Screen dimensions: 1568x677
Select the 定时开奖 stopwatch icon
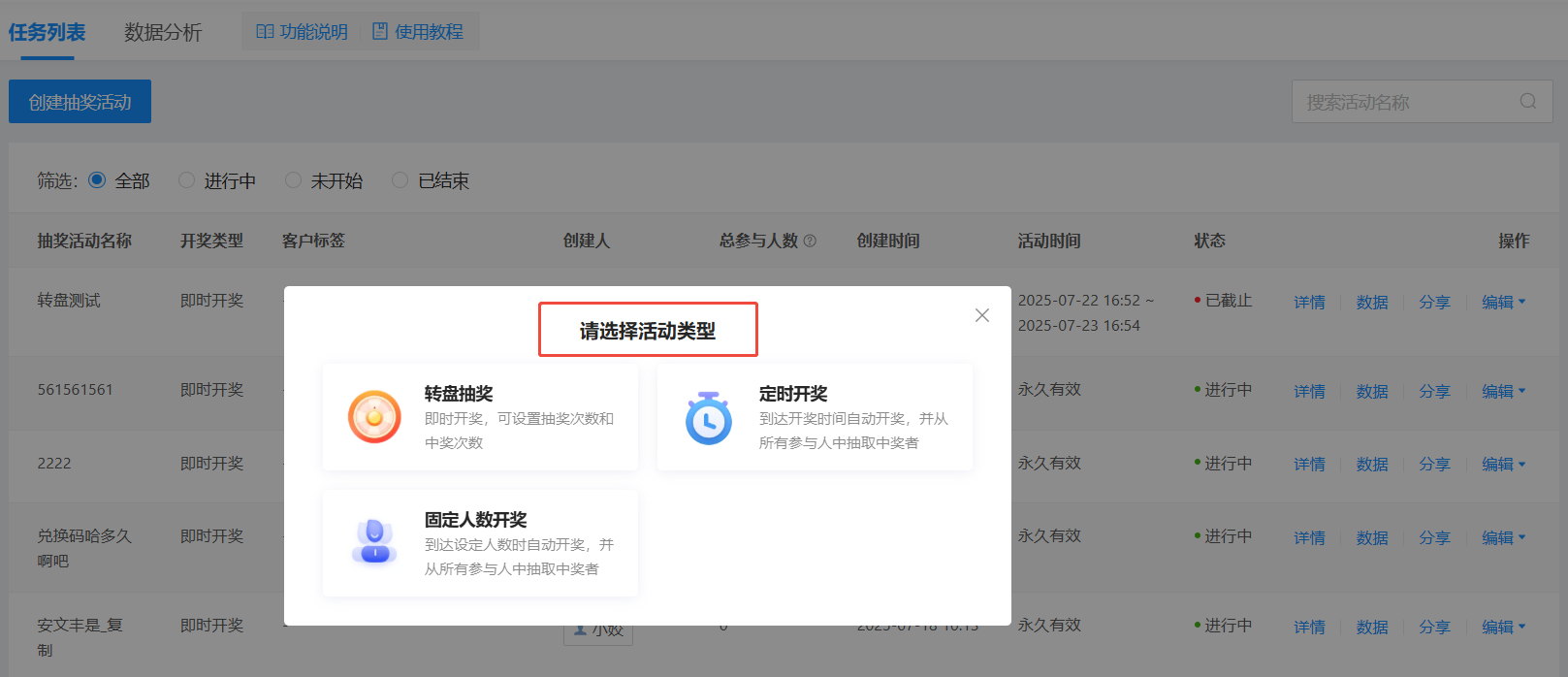tap(709, 418)
